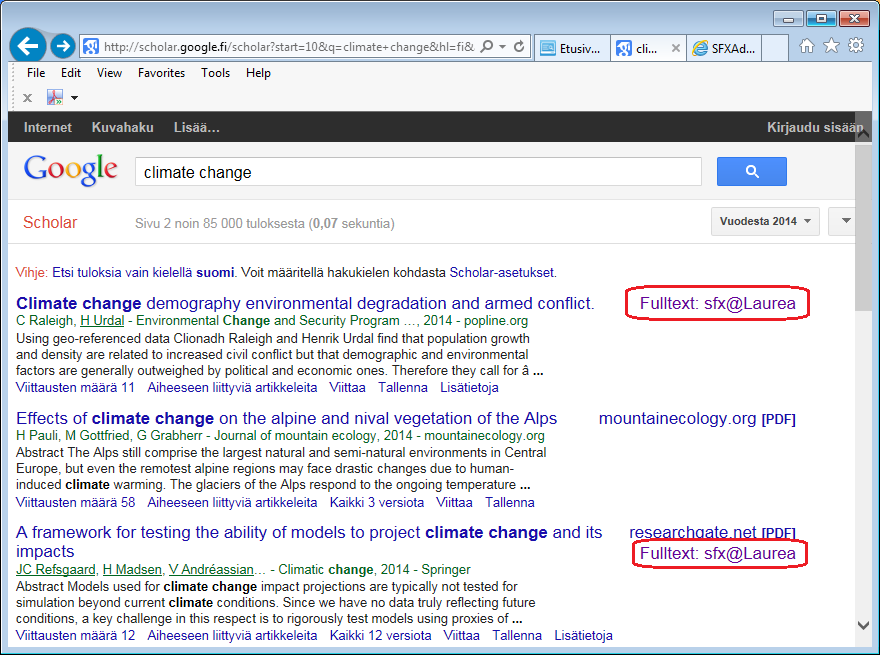Click the vertical scrollbar up arrow

tap(864, 134)
